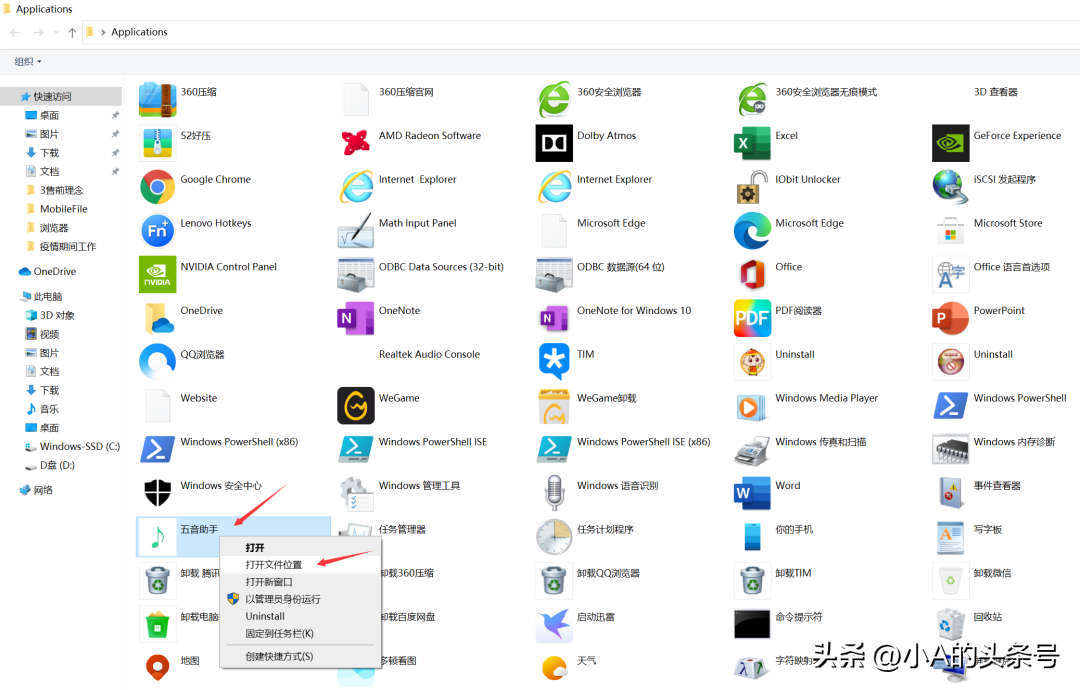
Task: Open the Windows 语音识别 microphone icon
Action: click(x=554, y=493)
